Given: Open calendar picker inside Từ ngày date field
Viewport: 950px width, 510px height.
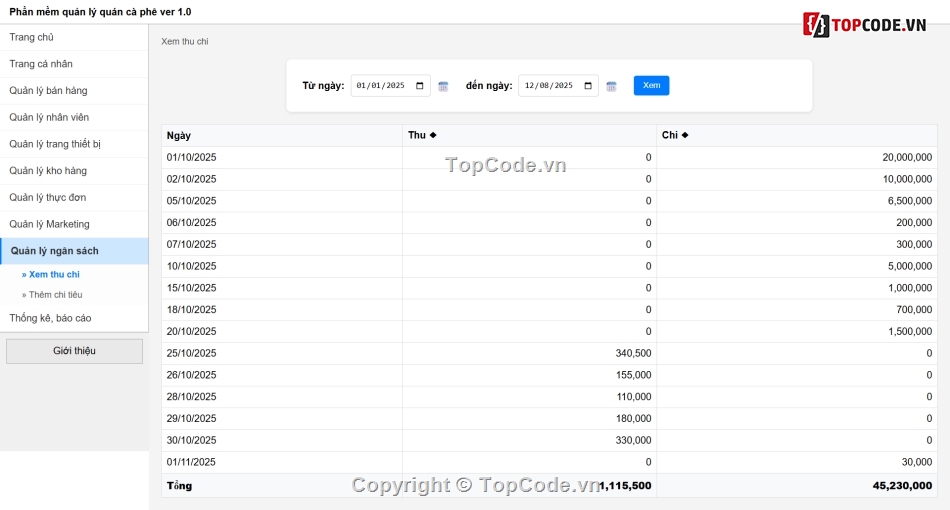Looking at the screenshot, I should coord(420,85).
